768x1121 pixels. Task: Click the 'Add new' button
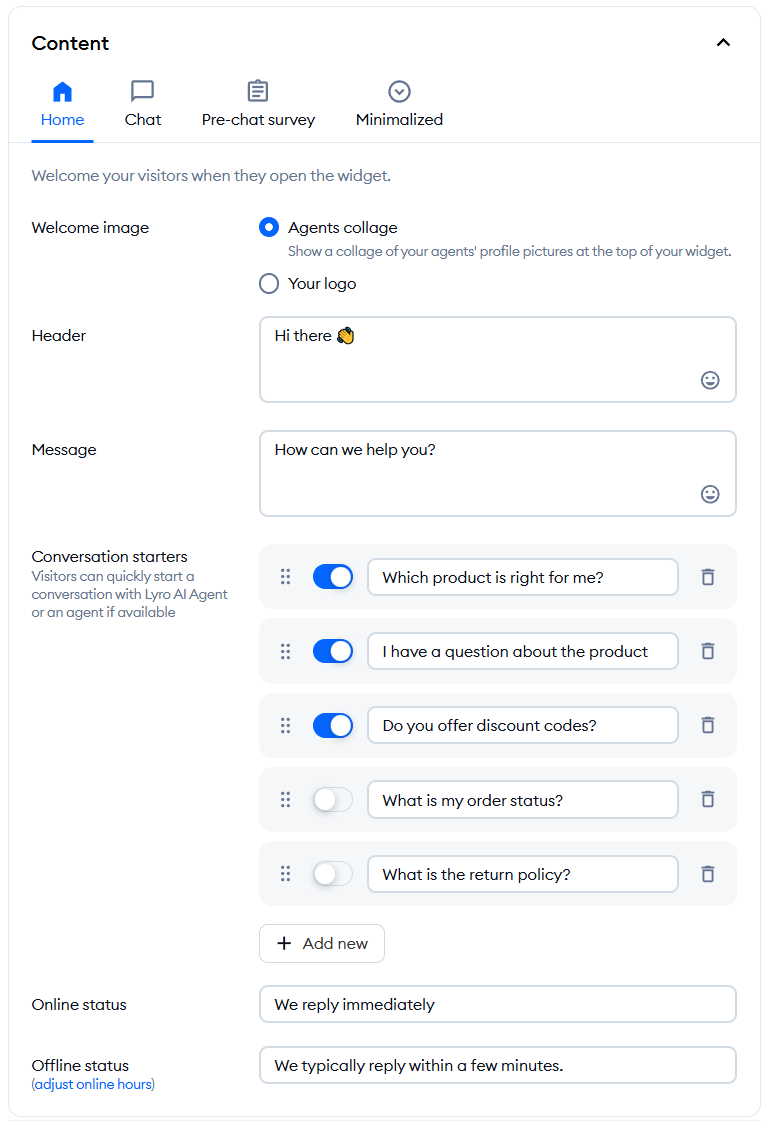(x=322, y=944)
